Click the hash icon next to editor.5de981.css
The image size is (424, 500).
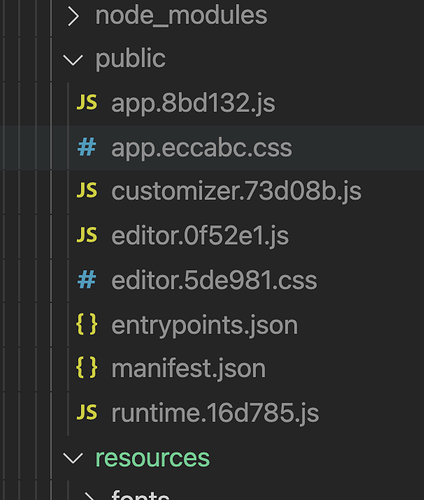tap(87, 279)
